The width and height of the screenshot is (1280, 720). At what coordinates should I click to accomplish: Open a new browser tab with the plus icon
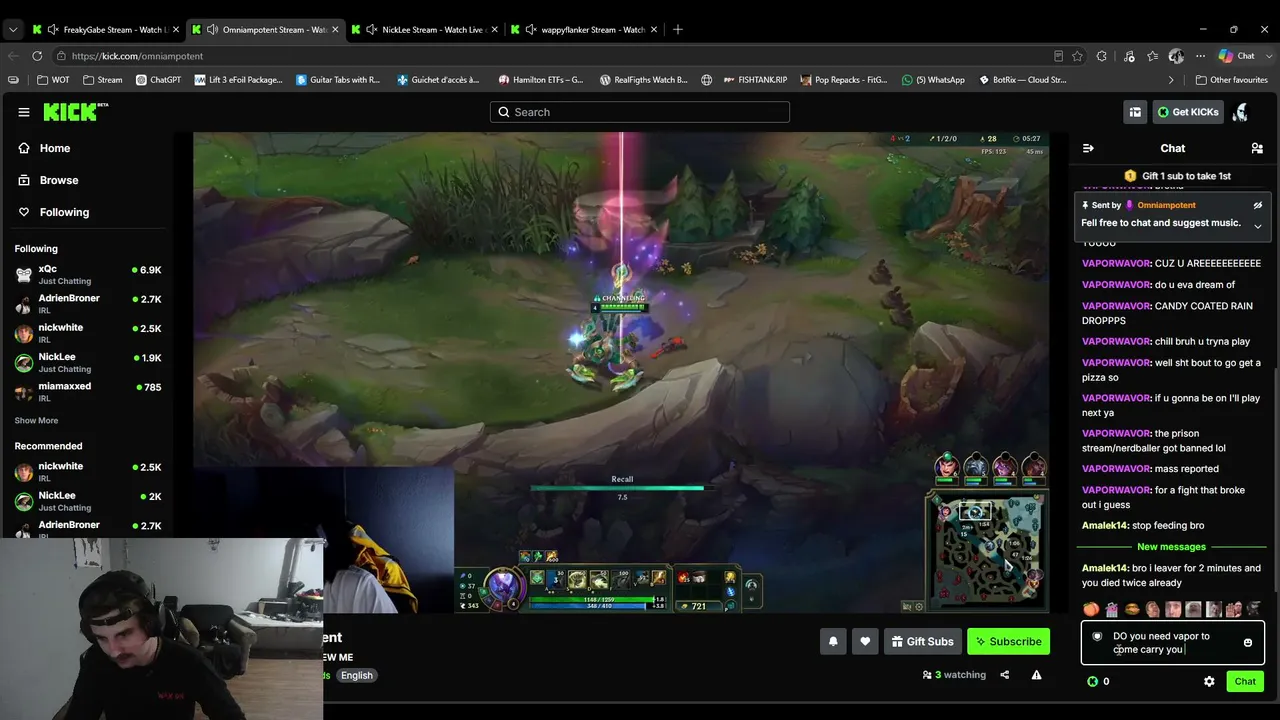(678, 30)
